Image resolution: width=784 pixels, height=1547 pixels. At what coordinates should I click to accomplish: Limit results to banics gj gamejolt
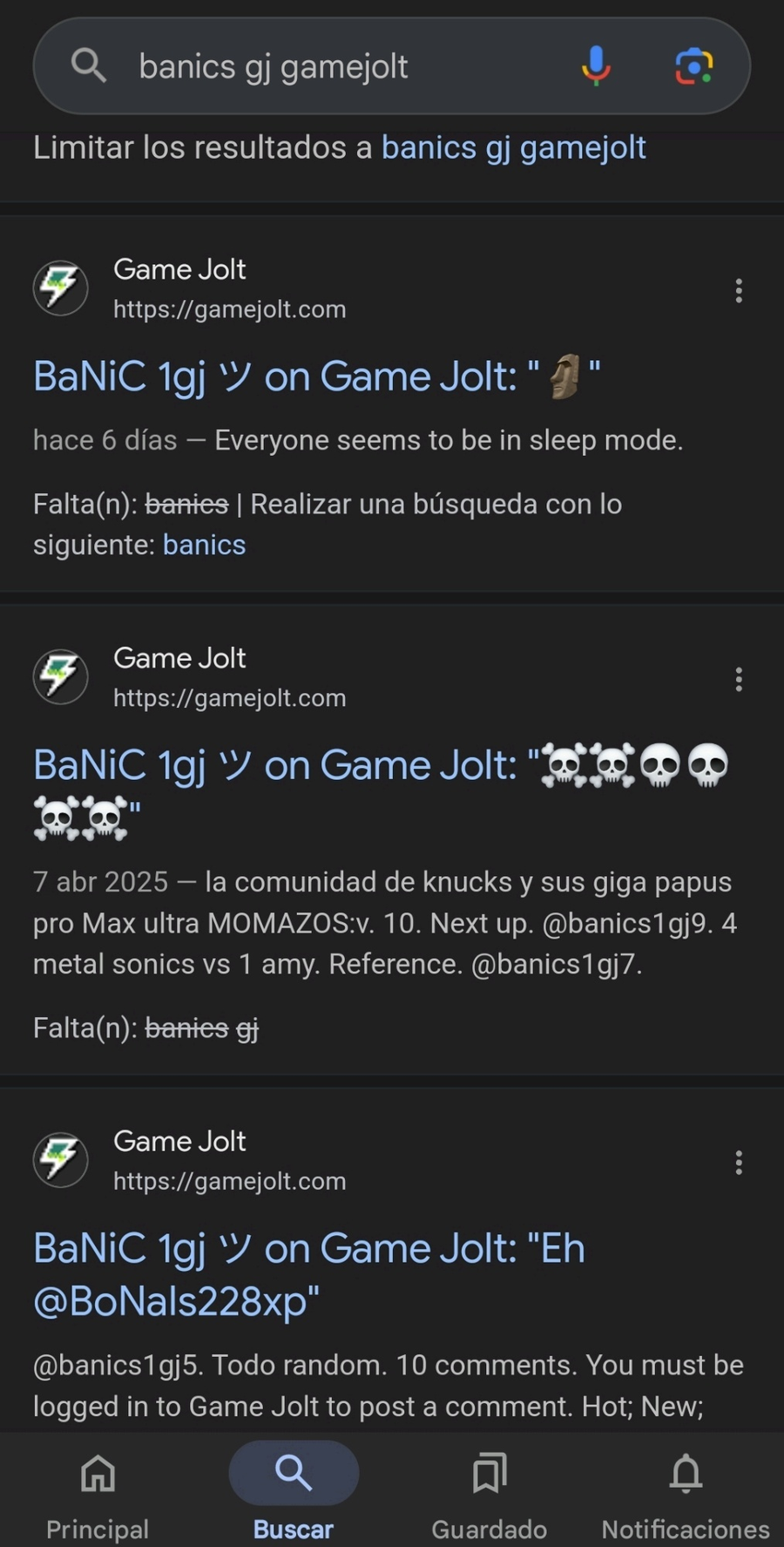coord(513,148)
